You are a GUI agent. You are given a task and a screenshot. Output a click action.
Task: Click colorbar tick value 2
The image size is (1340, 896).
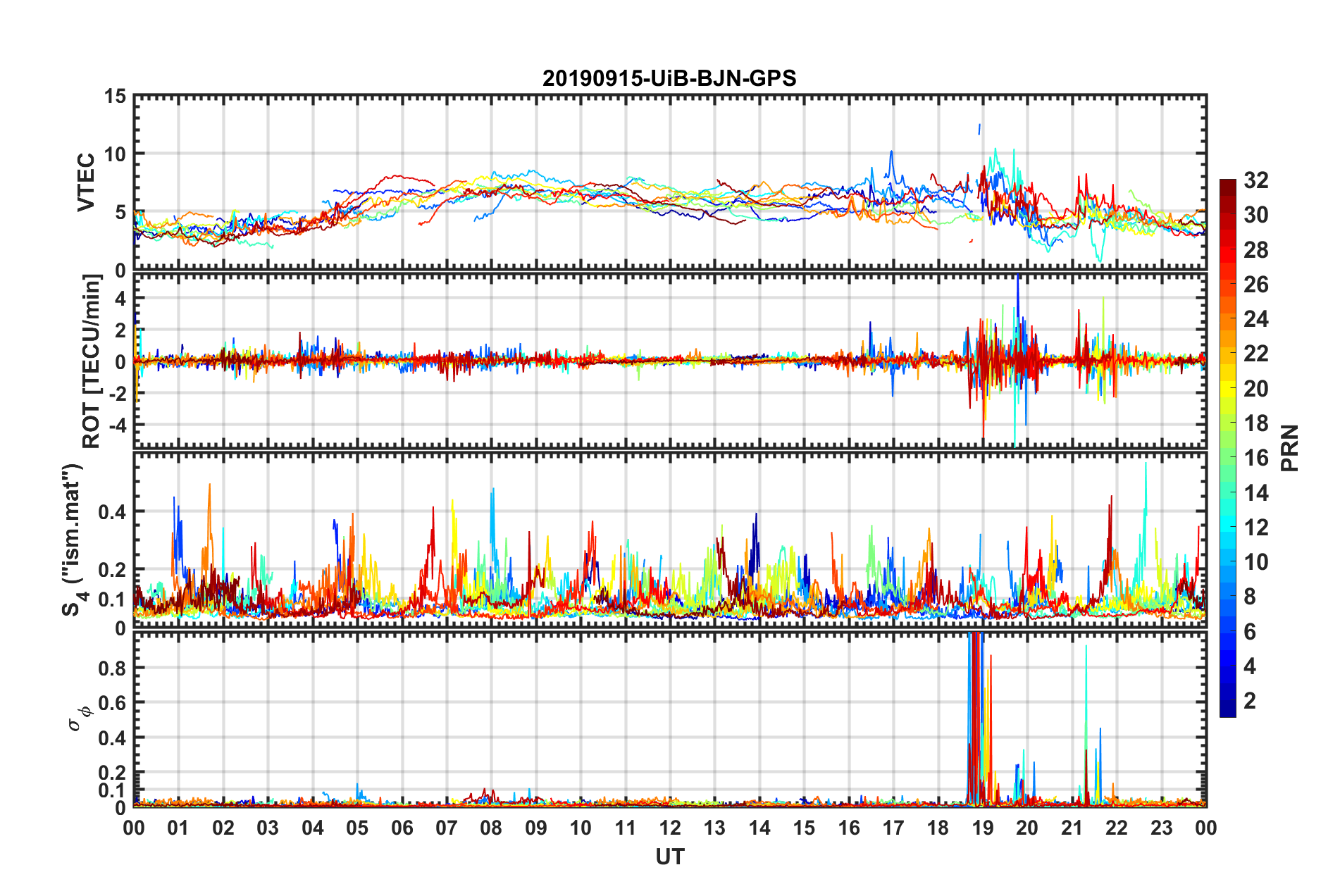tap(1250, 700)
